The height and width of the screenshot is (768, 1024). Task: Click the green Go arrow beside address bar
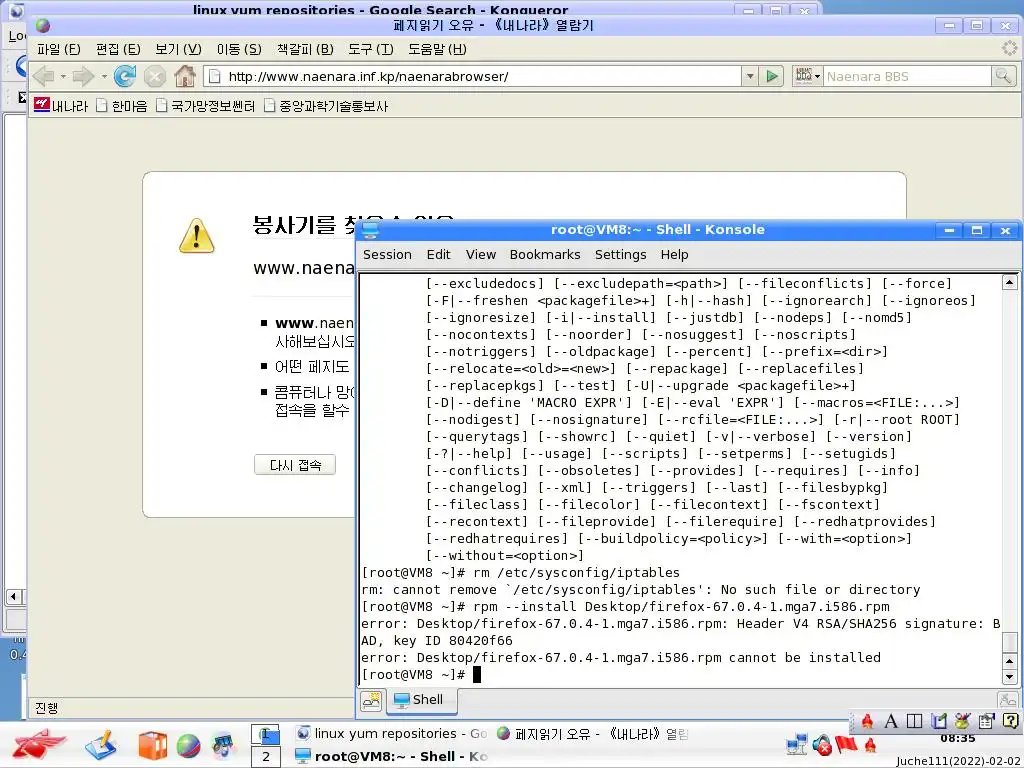pyautogui.click(x=772, y=76)
